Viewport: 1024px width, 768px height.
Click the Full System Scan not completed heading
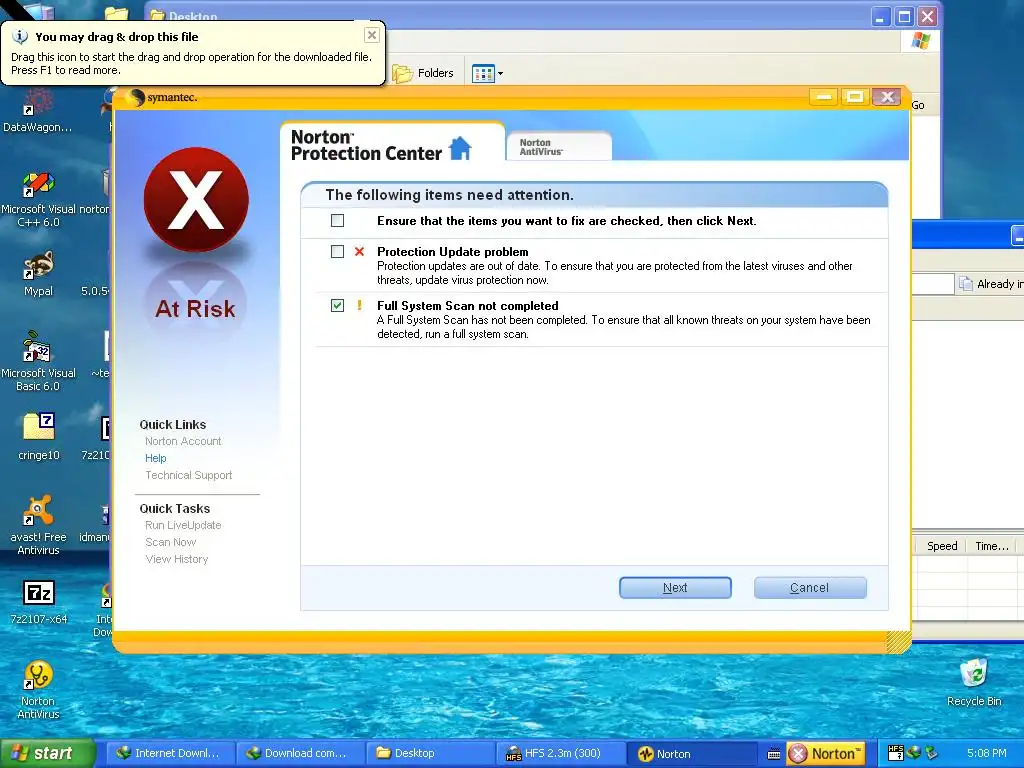coord(468,305)
